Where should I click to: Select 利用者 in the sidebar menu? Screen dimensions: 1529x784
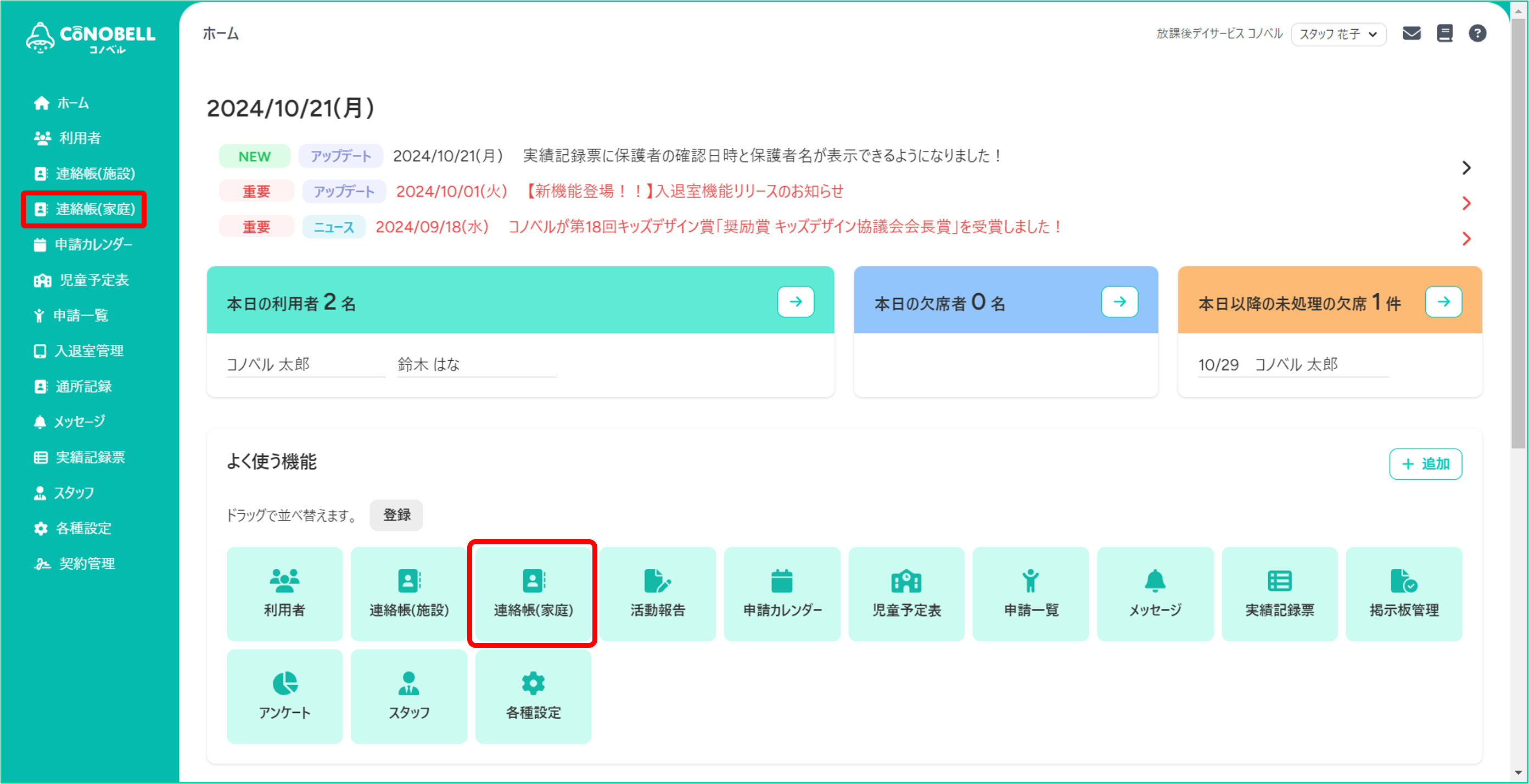coord(67,138)
